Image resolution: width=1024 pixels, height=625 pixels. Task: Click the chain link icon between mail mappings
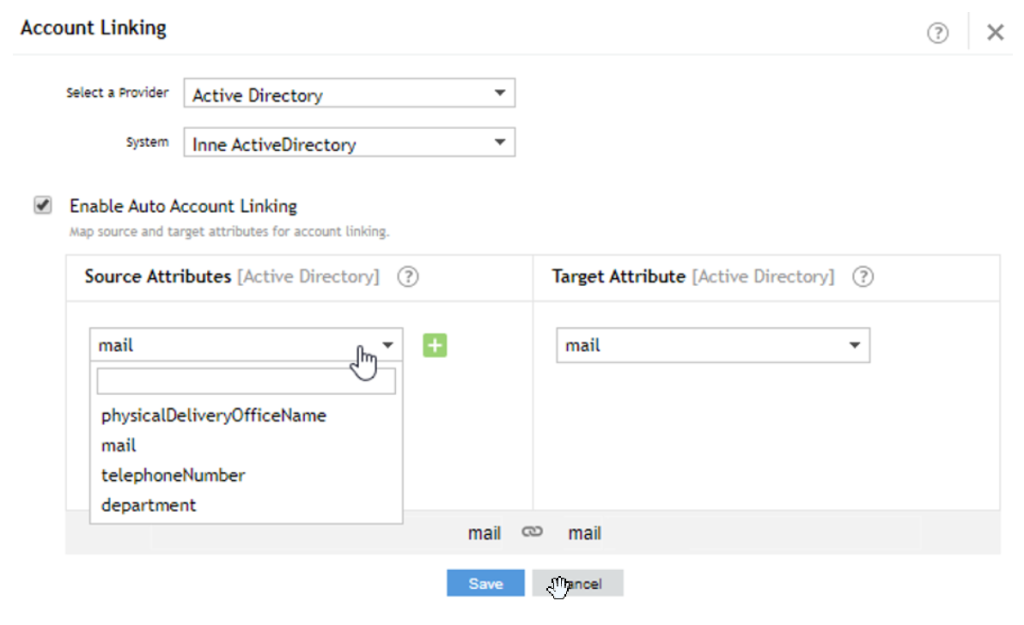(533, 533)
